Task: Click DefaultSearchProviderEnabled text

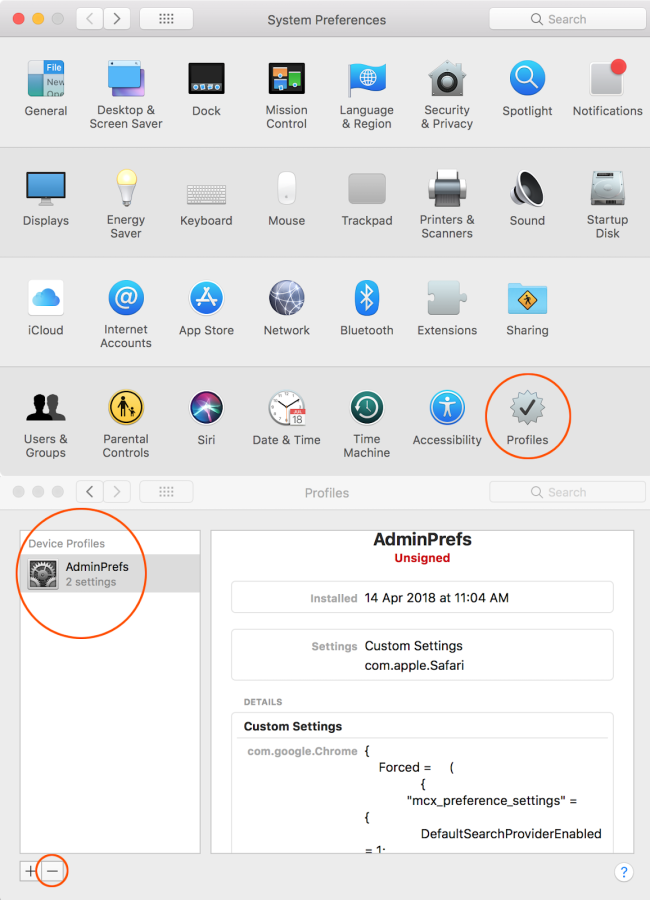Action: tap(511, 833)
